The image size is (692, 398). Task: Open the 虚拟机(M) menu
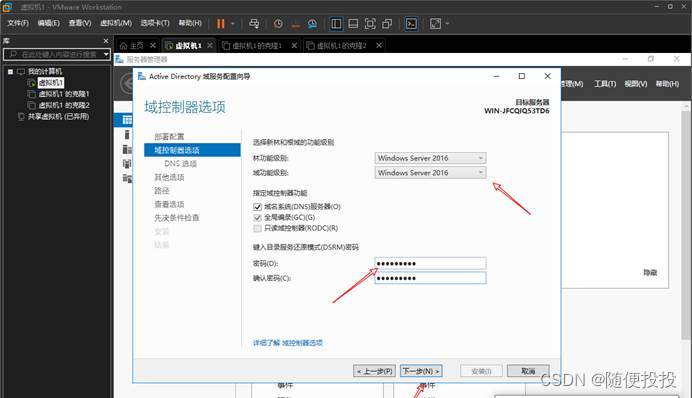coord(116,23)
